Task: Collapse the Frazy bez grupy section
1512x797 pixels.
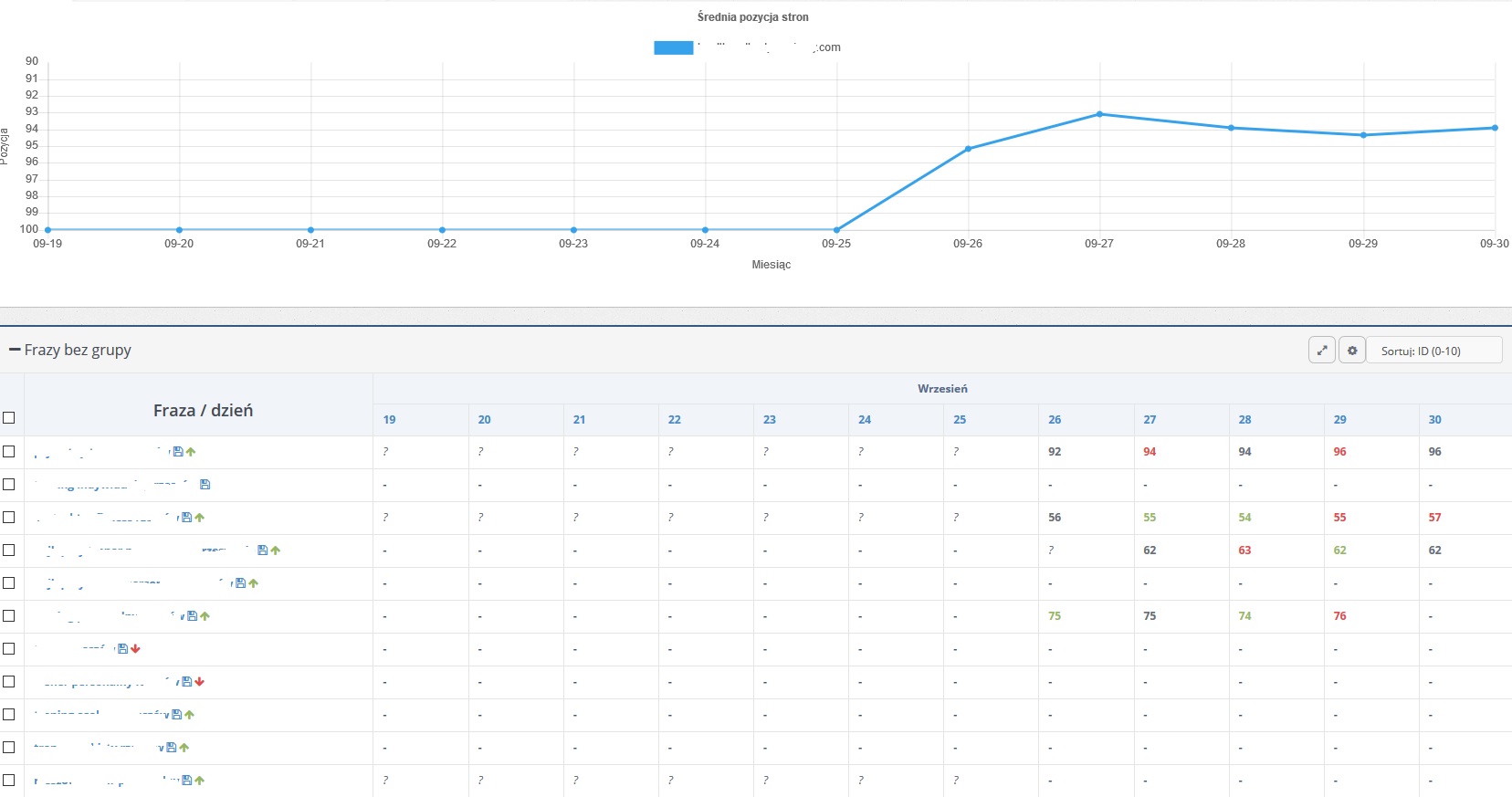Action: coord(15,350)
